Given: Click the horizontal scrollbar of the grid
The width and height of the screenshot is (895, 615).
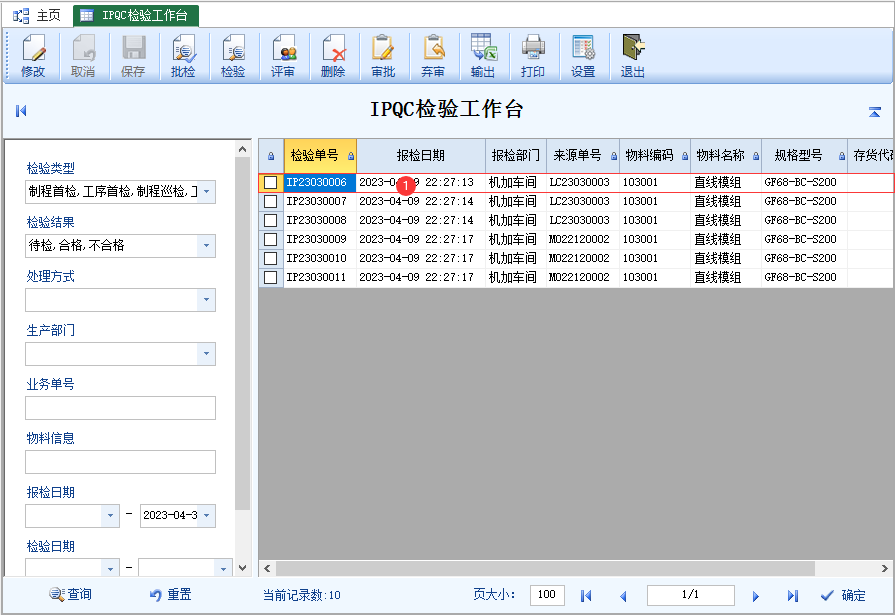Looking at the screenshot, I should (545, 568).
